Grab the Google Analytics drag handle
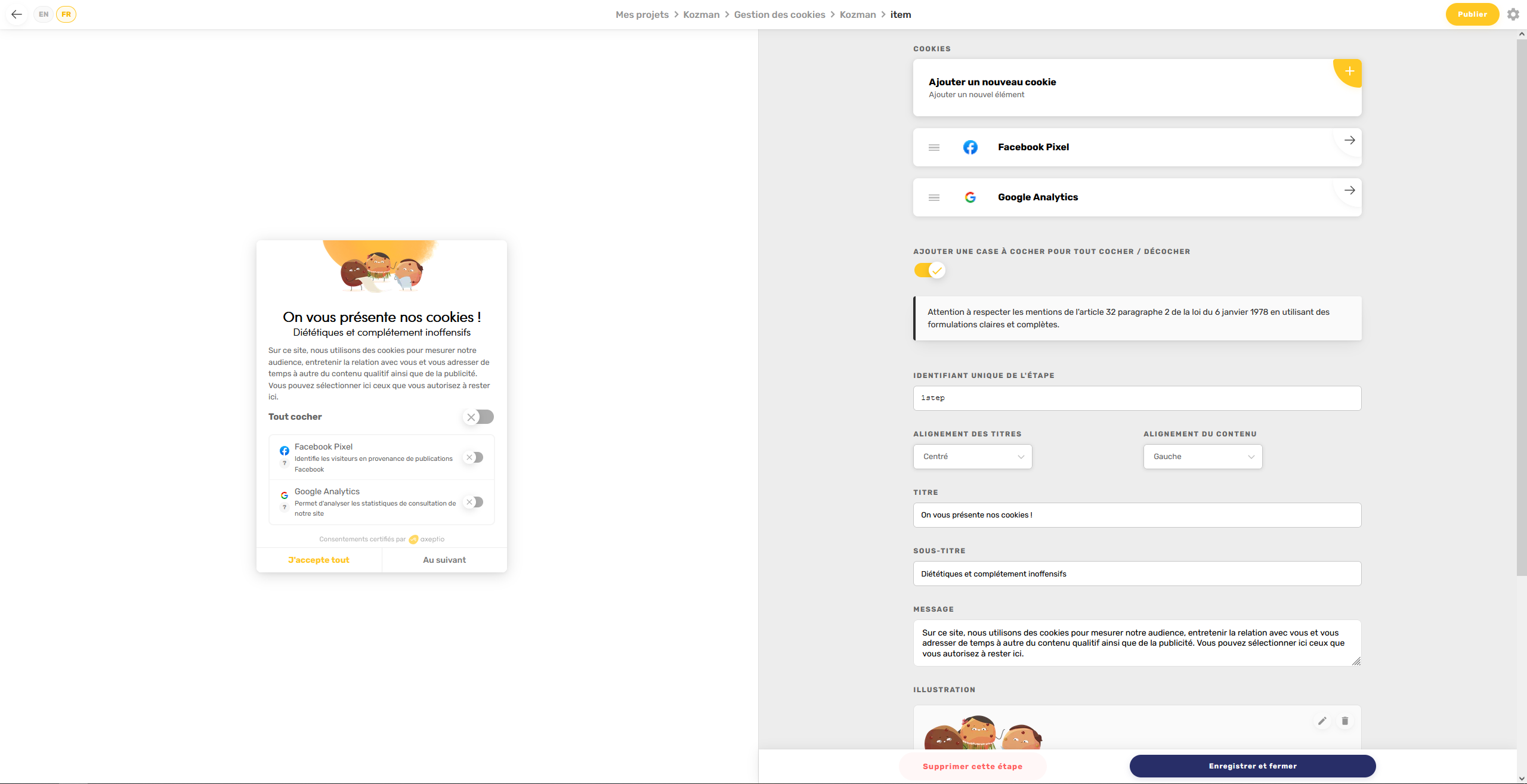Viewport: 1527px width, 784px height. [934, 197]
